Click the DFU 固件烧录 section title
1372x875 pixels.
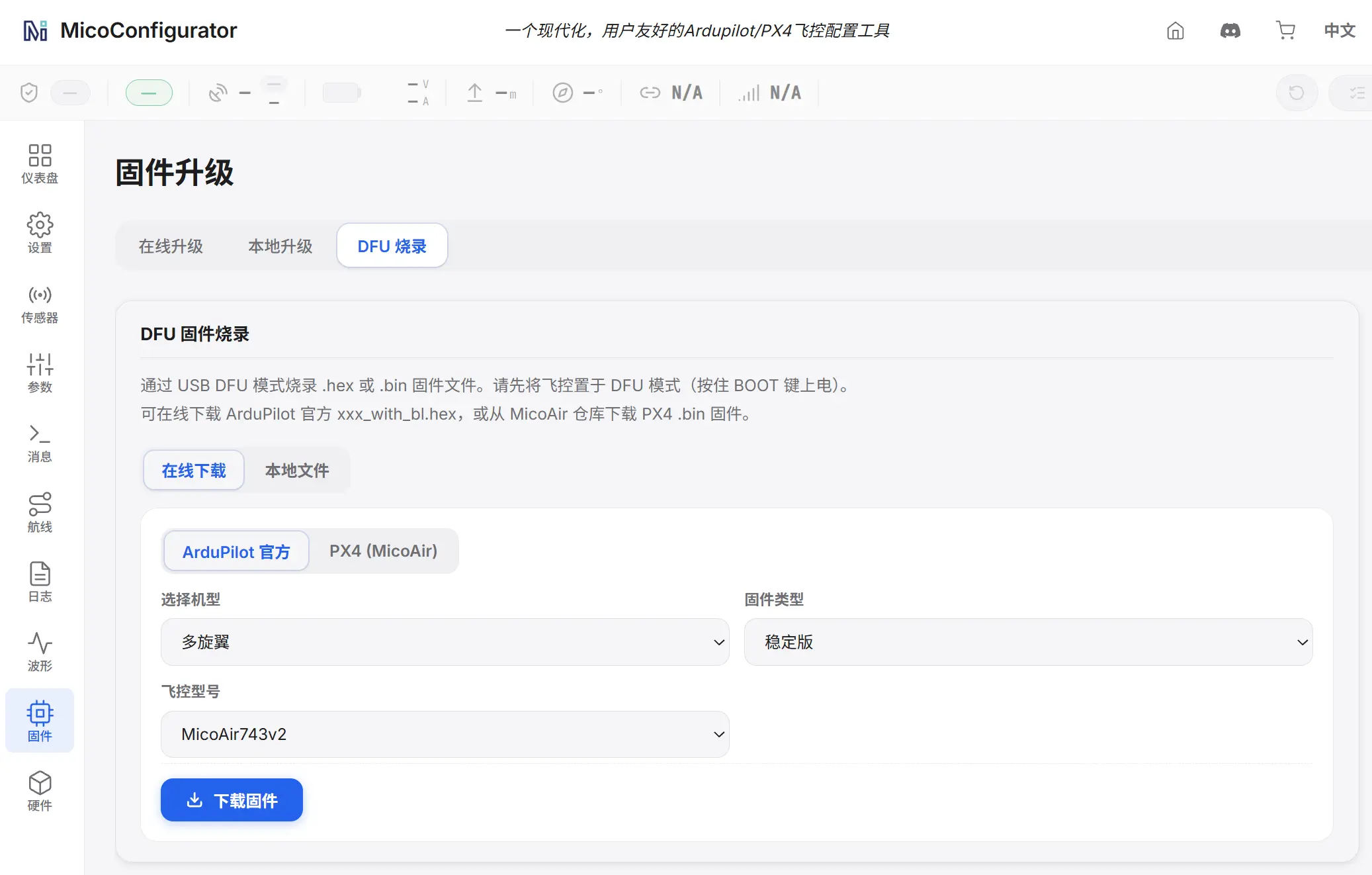click(x=194, y=334)
